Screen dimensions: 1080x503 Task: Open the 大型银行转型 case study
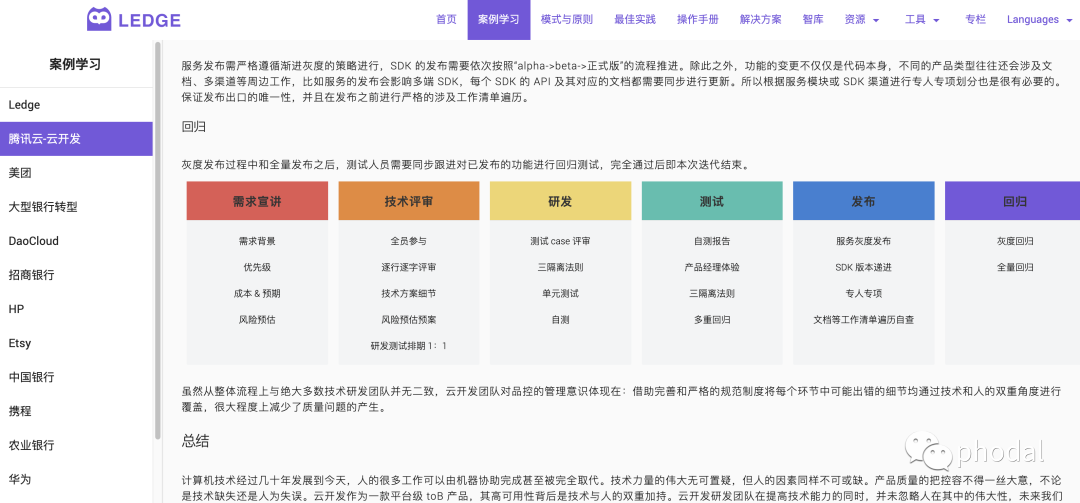point(76,207)
